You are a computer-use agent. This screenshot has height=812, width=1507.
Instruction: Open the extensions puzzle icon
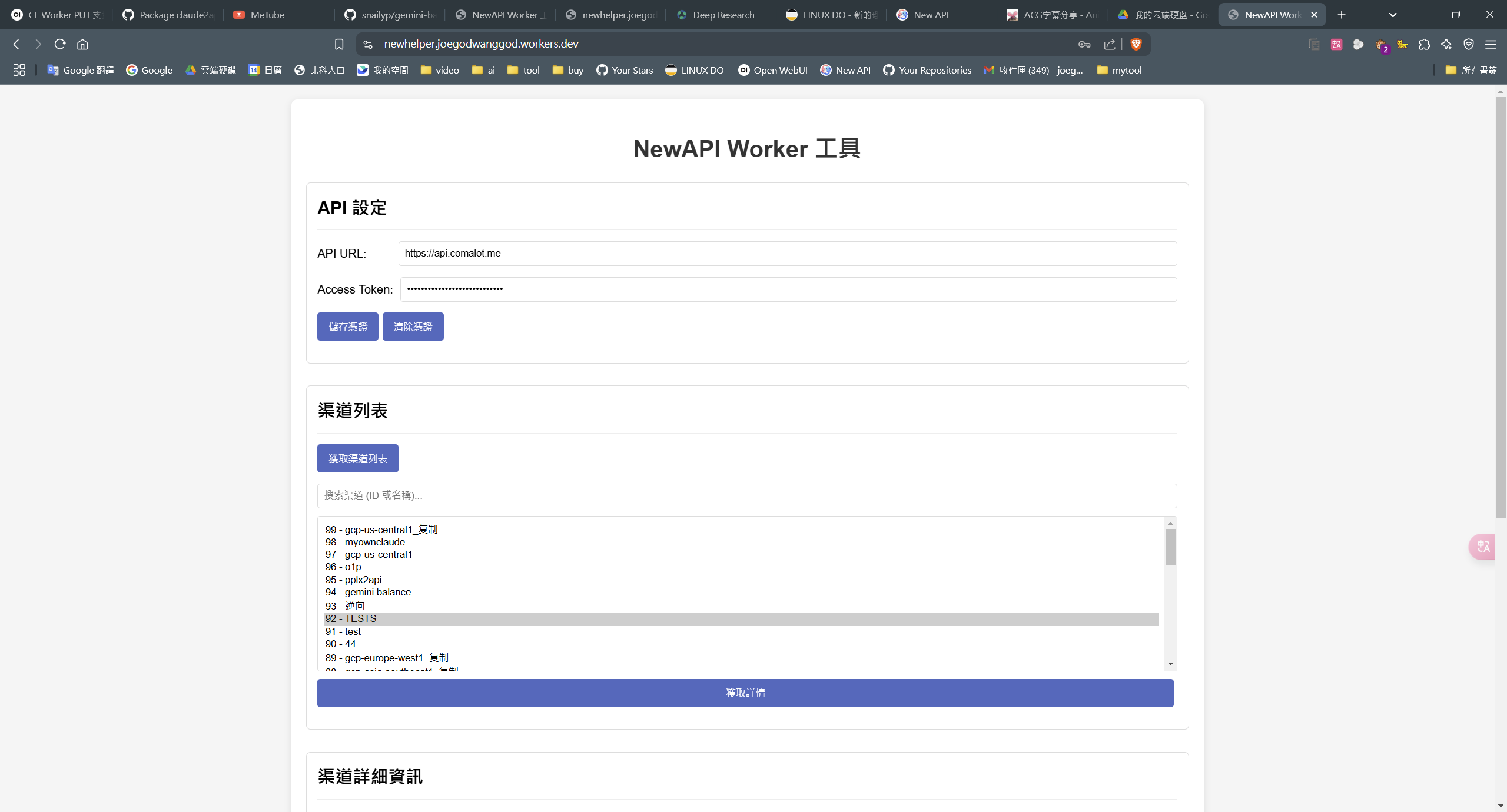[1425, 44]
